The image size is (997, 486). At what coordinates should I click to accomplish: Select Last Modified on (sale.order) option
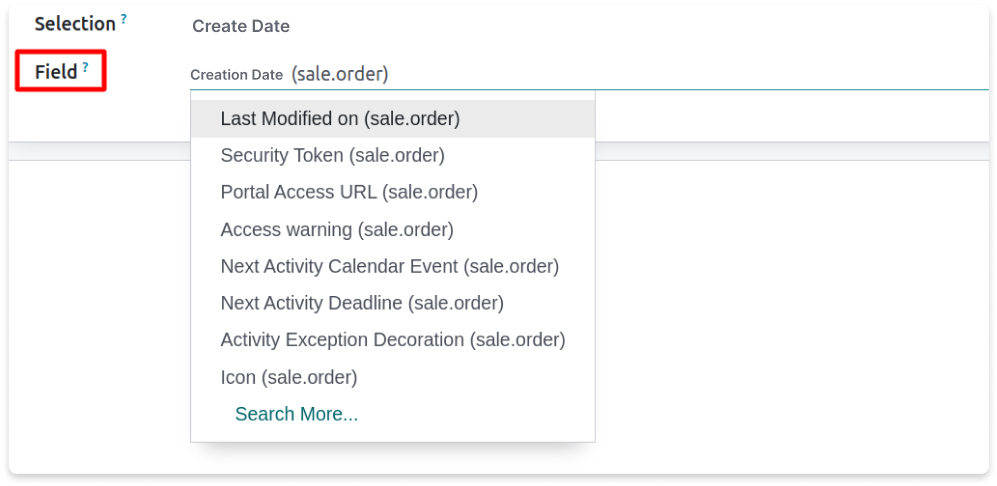tap(393, 119)
